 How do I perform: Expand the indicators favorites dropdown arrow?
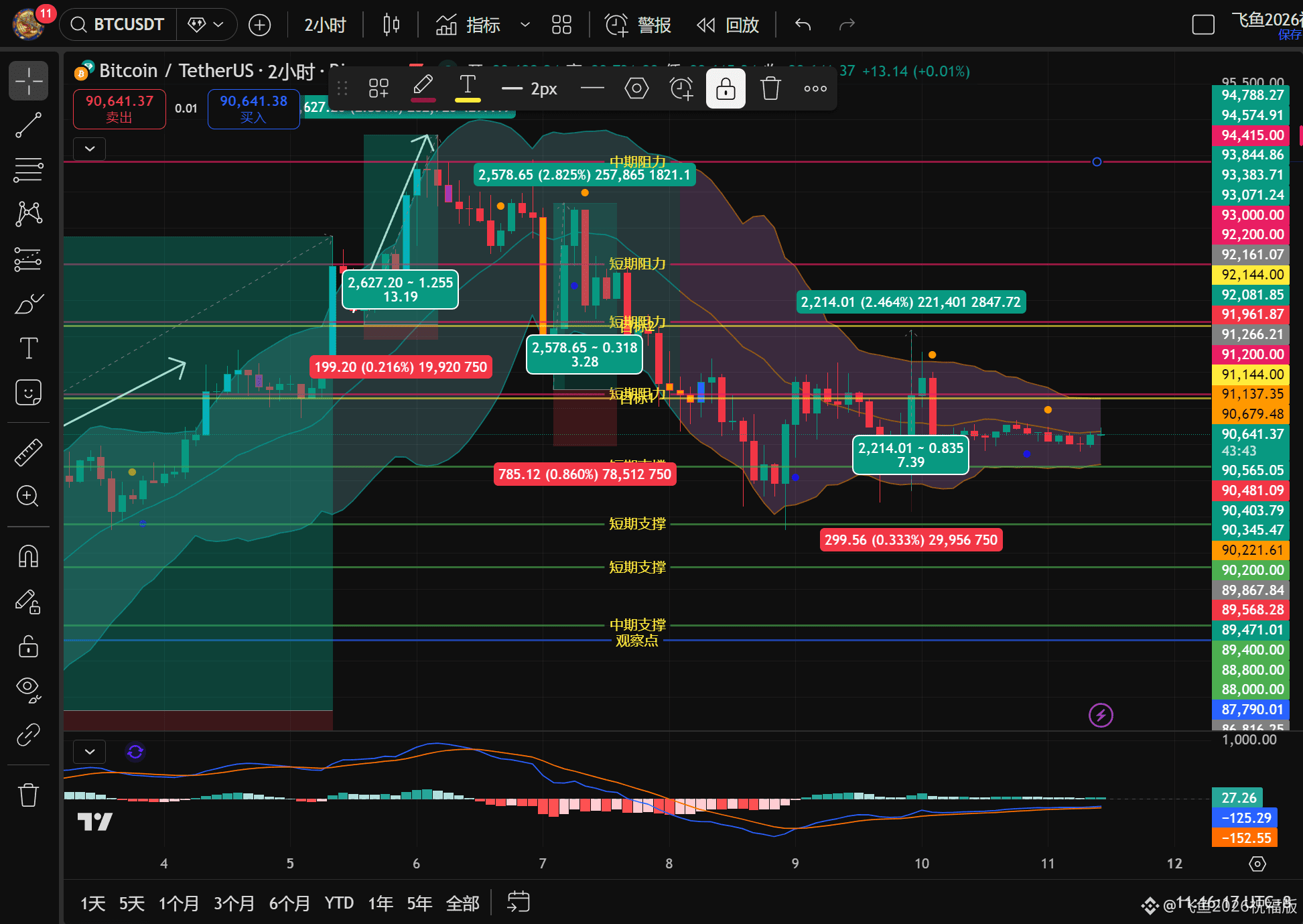coord(525,25)
